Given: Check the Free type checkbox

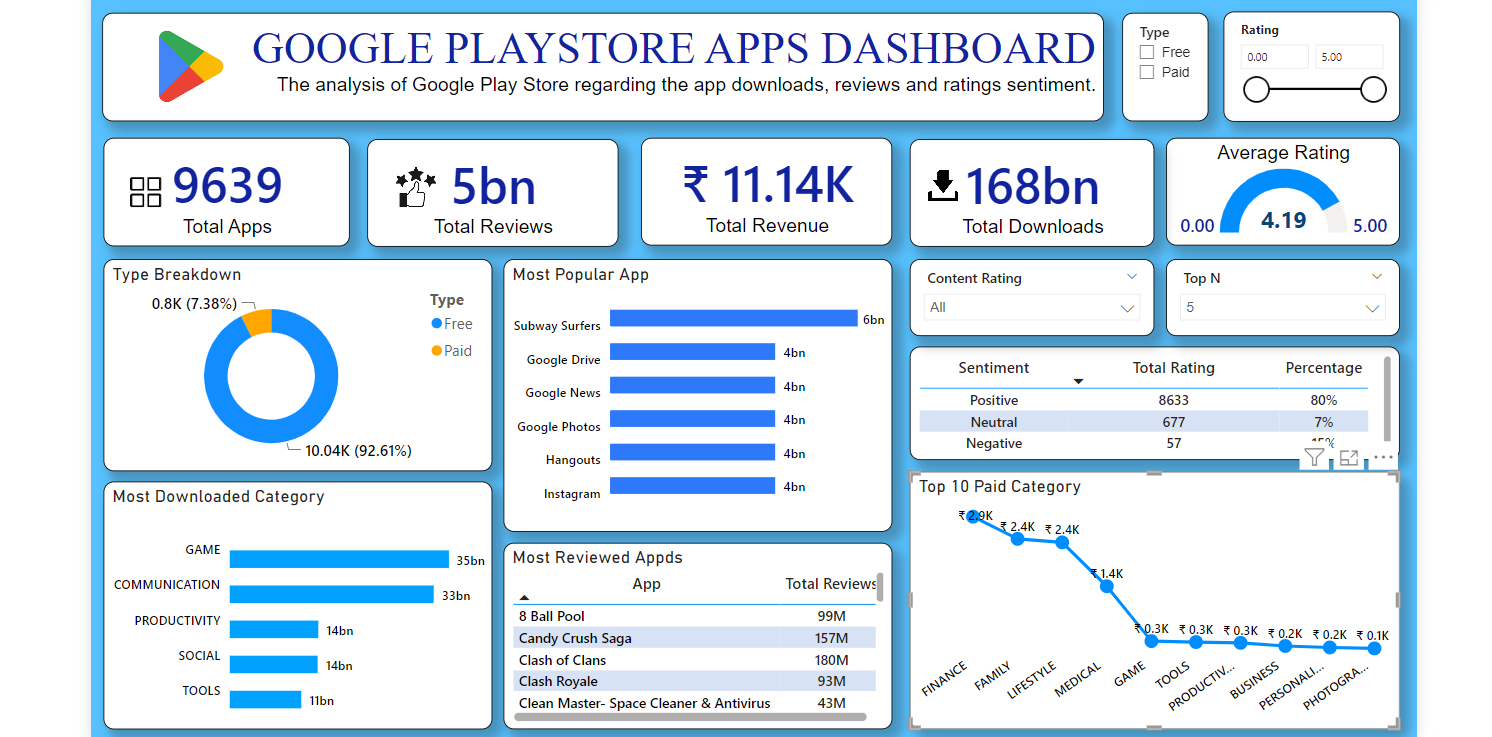Looking at the screenshot, I should click(x=1147, y=52).
